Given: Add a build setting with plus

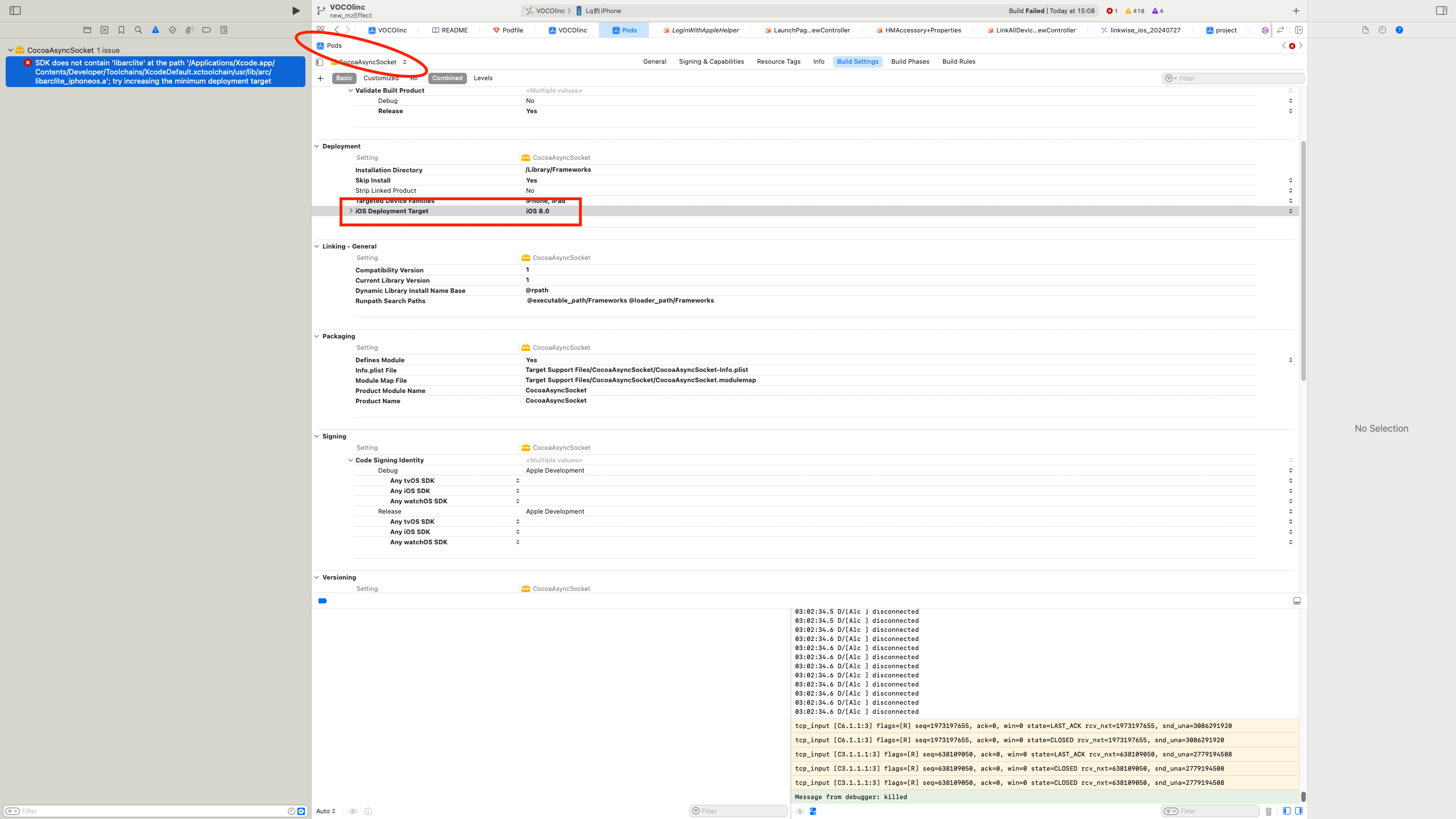Looking at the screenshot, I should click(320, 78).
